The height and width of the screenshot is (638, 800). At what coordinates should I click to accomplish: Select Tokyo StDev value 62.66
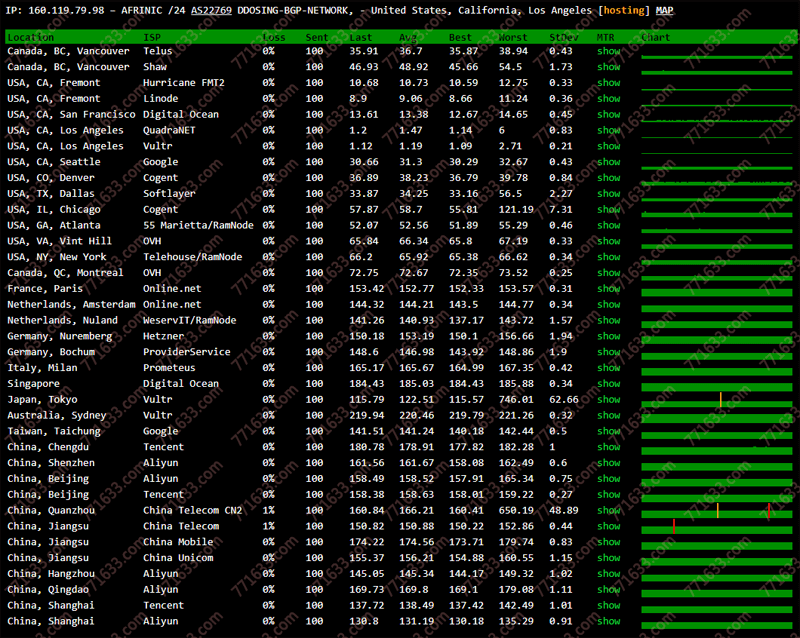(x=564, y=399)
